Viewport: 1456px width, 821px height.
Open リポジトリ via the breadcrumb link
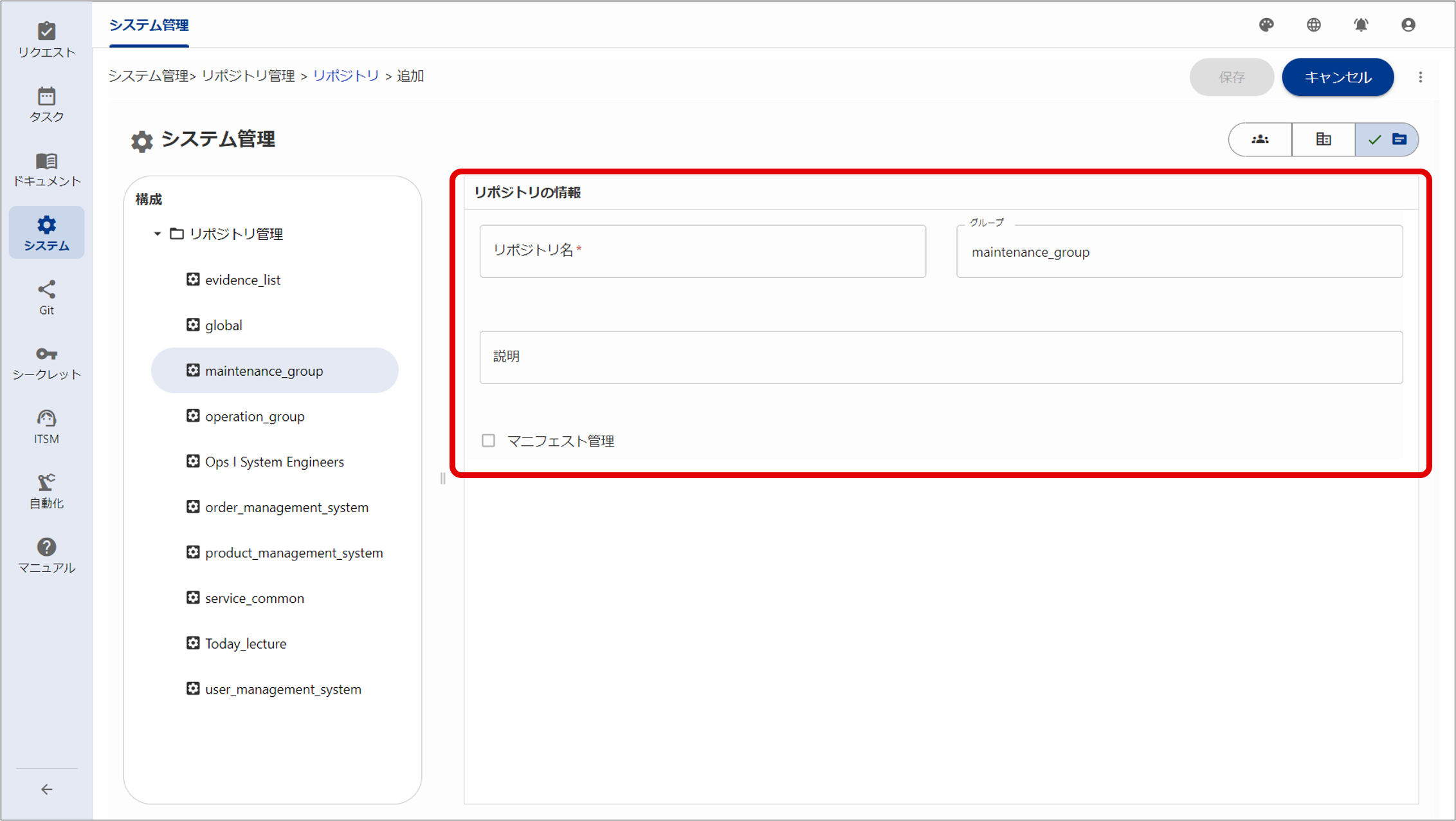[345, 75]
